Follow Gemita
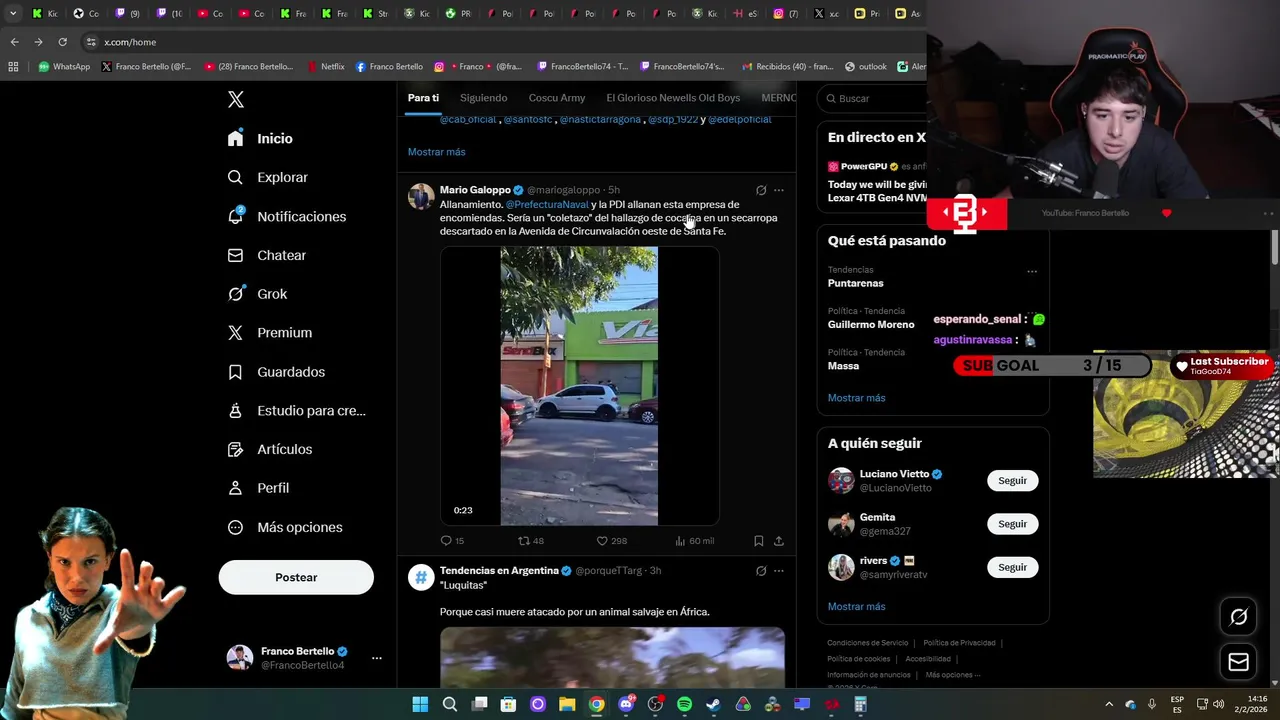The width and height of the screenshot is (1280, 720). coord(1012,524)
